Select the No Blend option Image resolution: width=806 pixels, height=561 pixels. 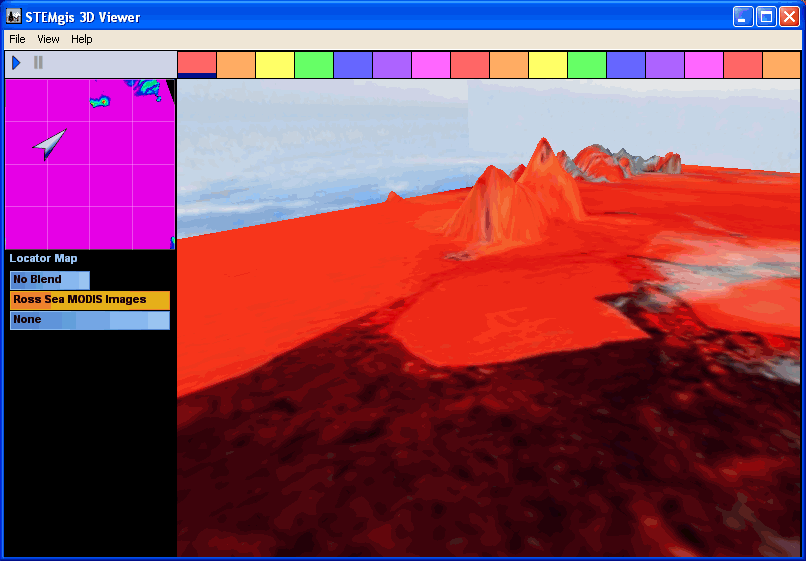(50, 280)
